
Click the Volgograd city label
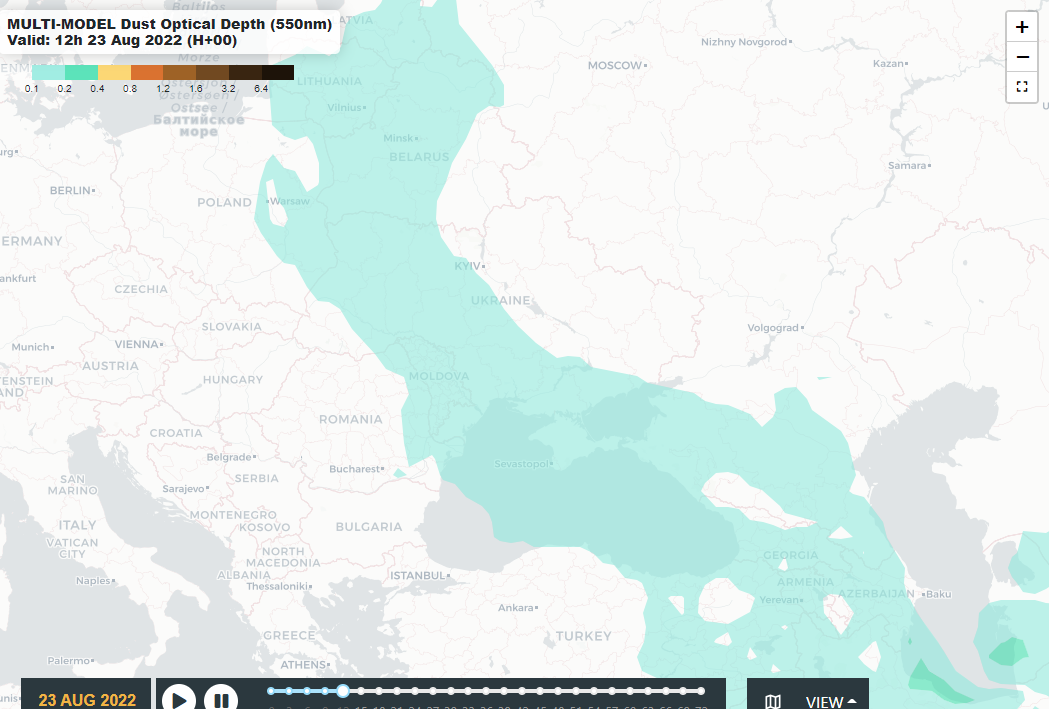coord(773,328)
